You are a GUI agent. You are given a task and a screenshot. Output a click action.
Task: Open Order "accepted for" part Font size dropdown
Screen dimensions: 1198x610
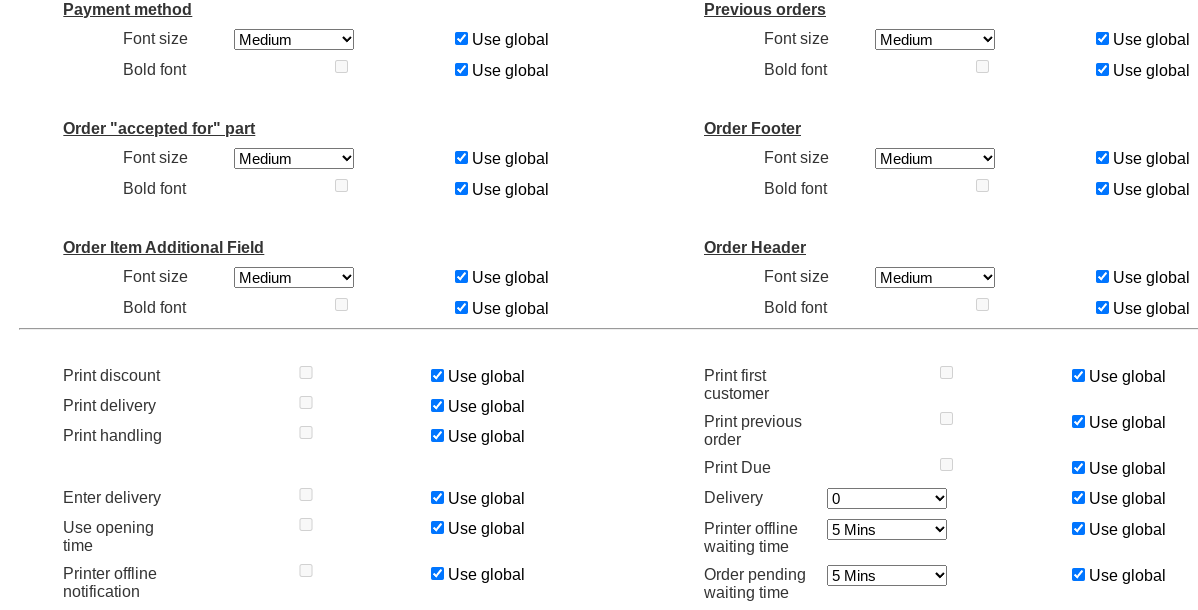tap(294, 159)
